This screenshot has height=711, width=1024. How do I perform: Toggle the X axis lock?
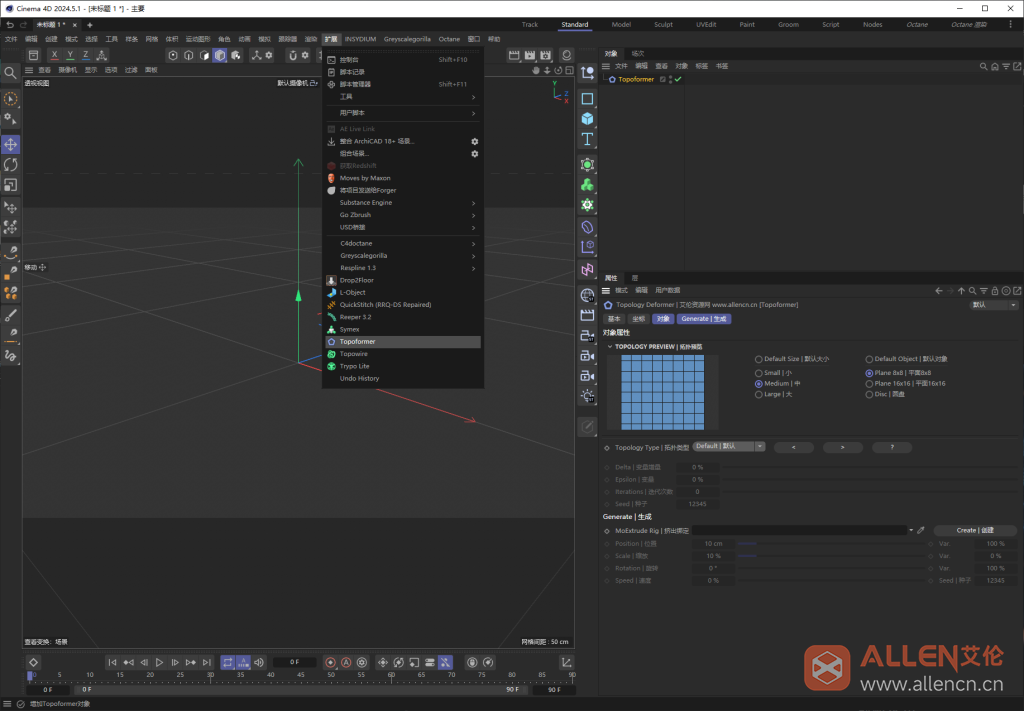click(x=54, y=55)
